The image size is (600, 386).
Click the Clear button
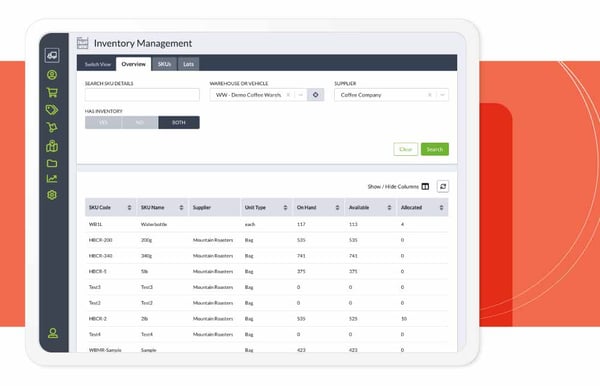(406, 149)
